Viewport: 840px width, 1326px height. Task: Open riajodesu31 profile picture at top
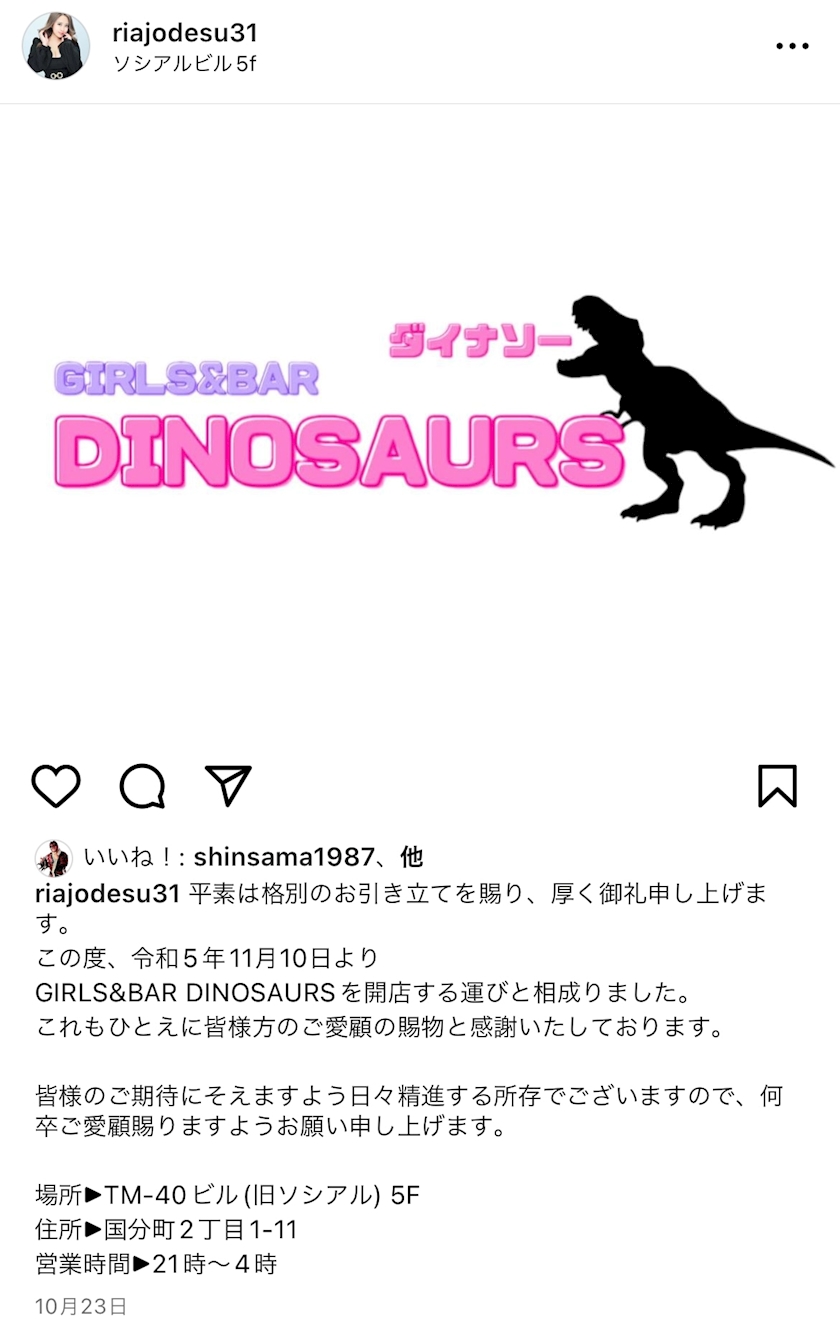(x=56, y=46)
